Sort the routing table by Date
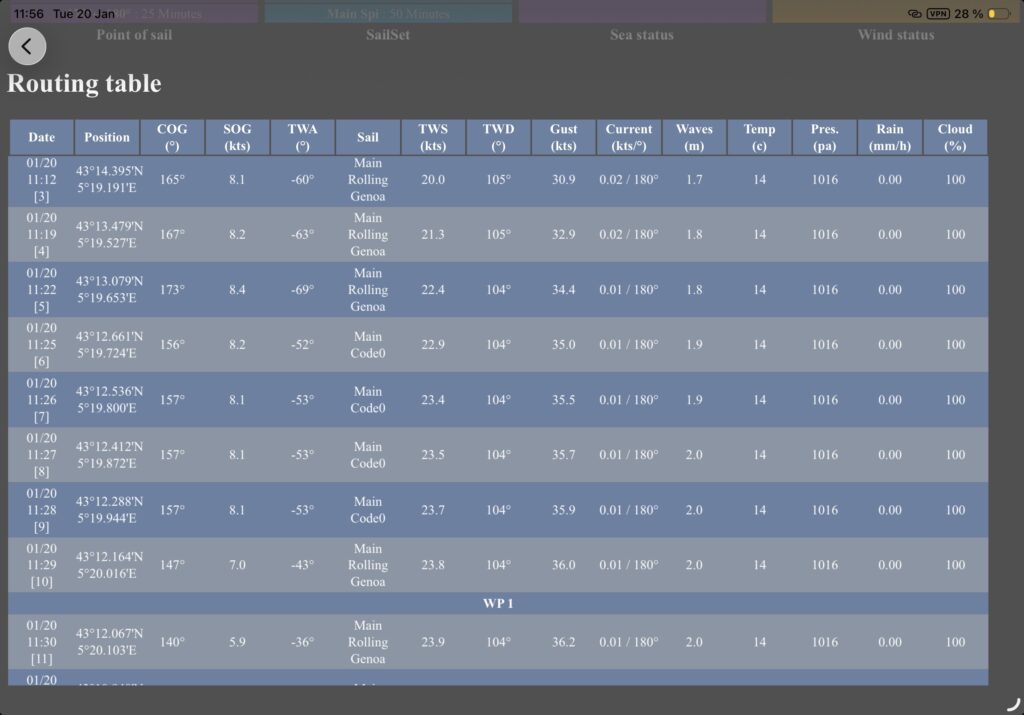The image size is (1024, 715). [x=41, y=136]
